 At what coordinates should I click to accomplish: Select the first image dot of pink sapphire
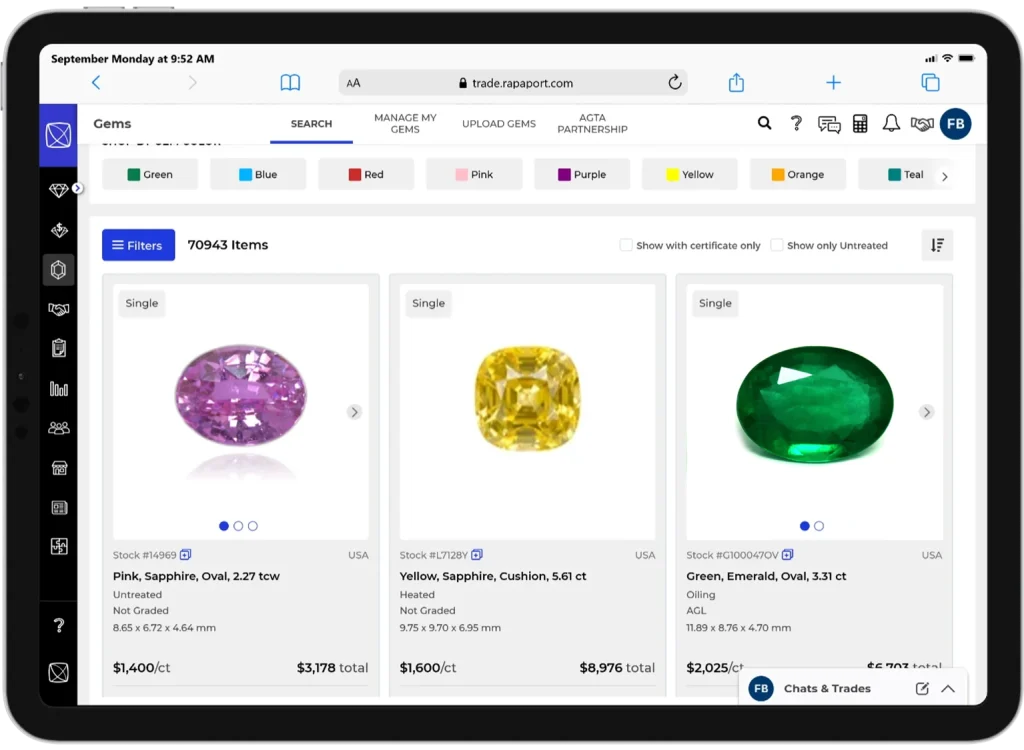coord(224,526)
